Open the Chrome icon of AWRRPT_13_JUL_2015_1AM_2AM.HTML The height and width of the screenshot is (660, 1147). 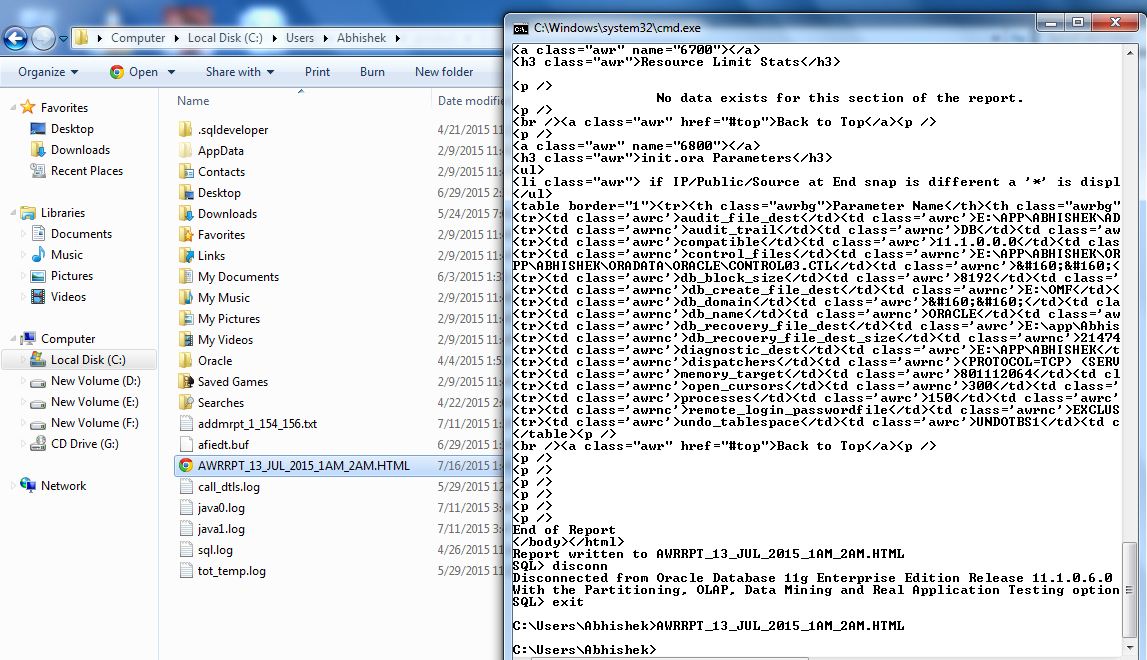point(186,465)
